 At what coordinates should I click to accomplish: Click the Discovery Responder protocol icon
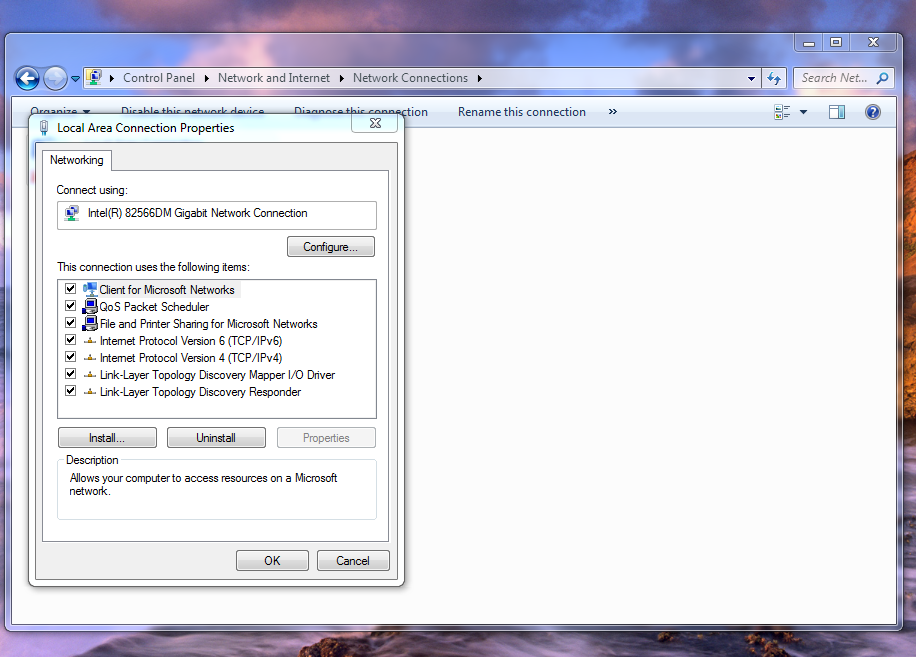90,391
